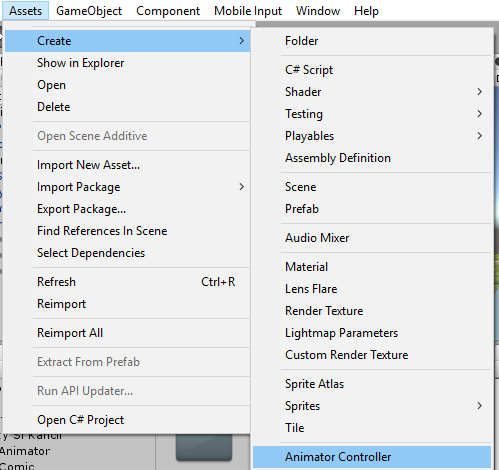The image size is (499, 470).
Task: Expand the Playables submenu arrow
Action: [x=480, y=136]
